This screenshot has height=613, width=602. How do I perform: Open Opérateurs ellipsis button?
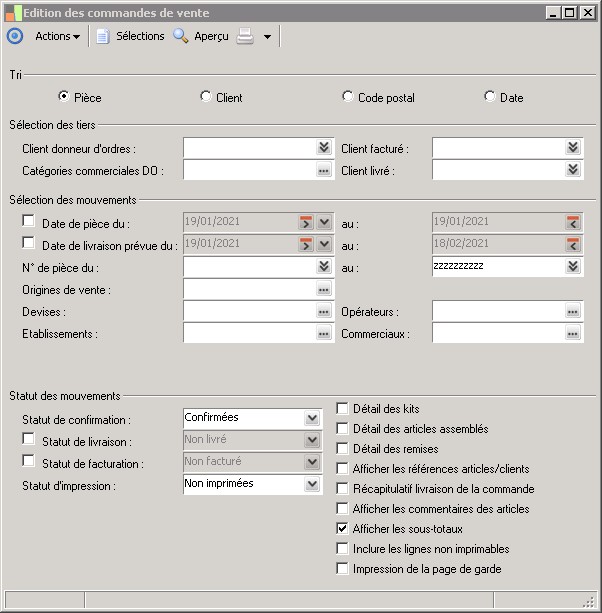tap(573, 311)
